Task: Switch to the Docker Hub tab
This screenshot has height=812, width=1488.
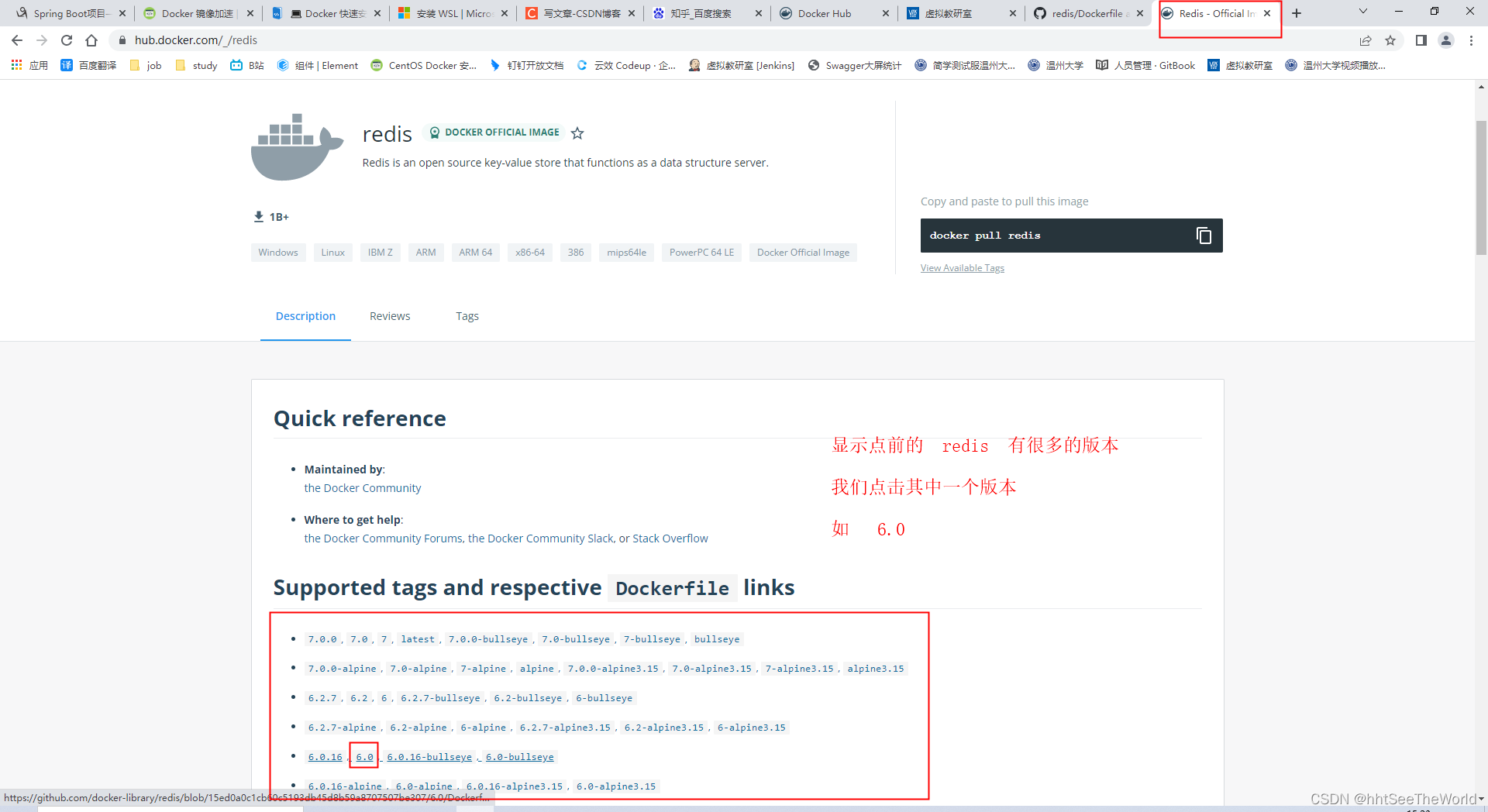Action: coord(835,13)
